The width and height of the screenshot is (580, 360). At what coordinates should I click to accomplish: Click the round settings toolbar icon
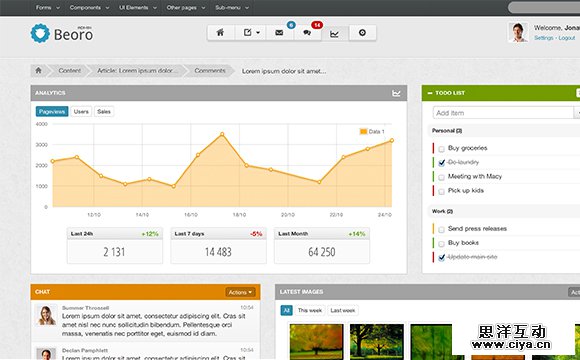[x=362, y=33]
